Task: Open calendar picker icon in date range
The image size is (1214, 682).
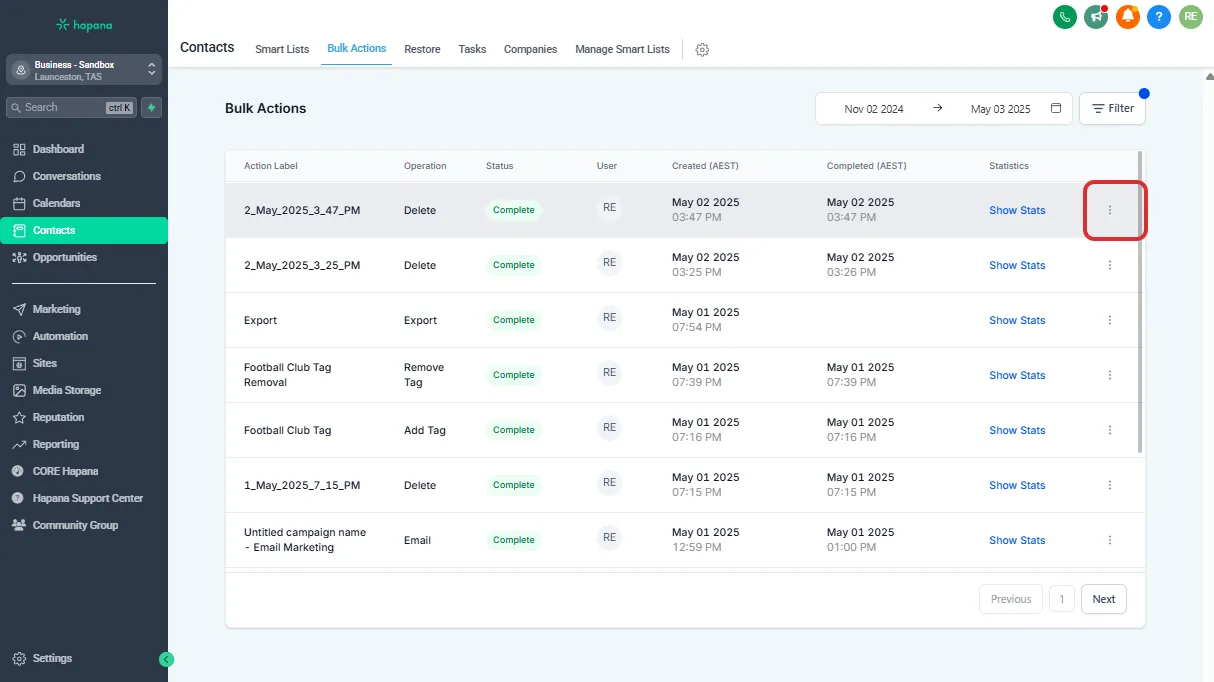Action: 1056,108
